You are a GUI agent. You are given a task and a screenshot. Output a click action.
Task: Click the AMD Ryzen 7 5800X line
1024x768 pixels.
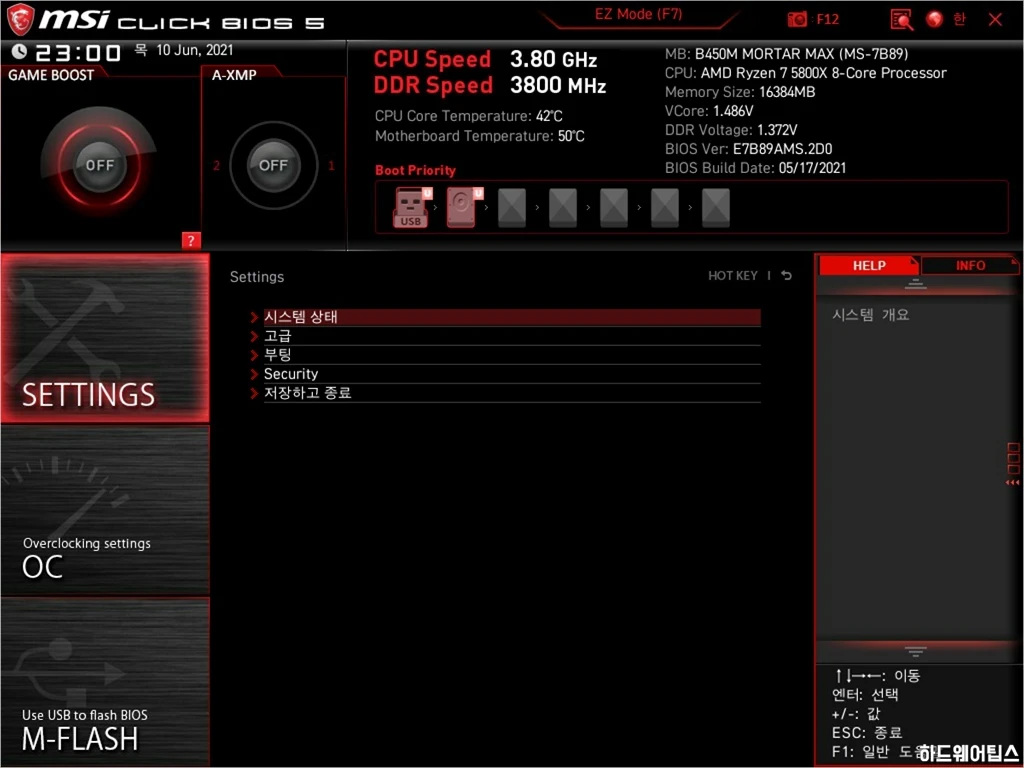click(805, 73)
